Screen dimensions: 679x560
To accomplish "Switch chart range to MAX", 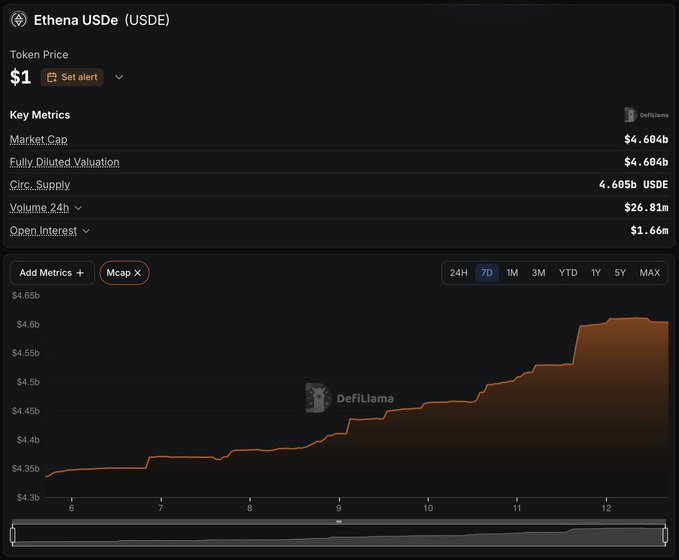I will click(650, 273).
